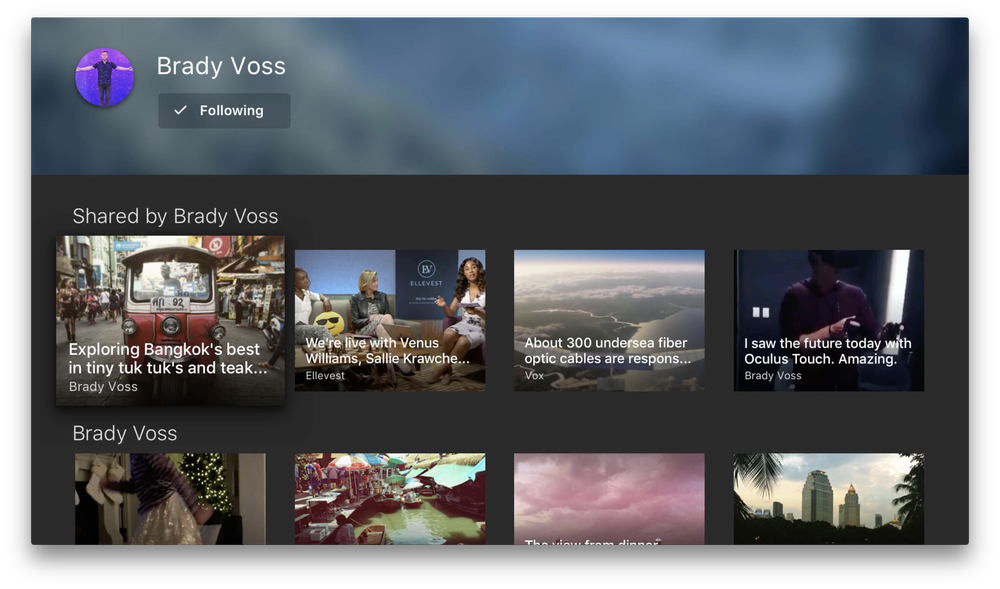The image size is (1000, 589).
Task: Click the Brady Voss profile name heading
Action: pyautogui.click(x=221, y=66)
